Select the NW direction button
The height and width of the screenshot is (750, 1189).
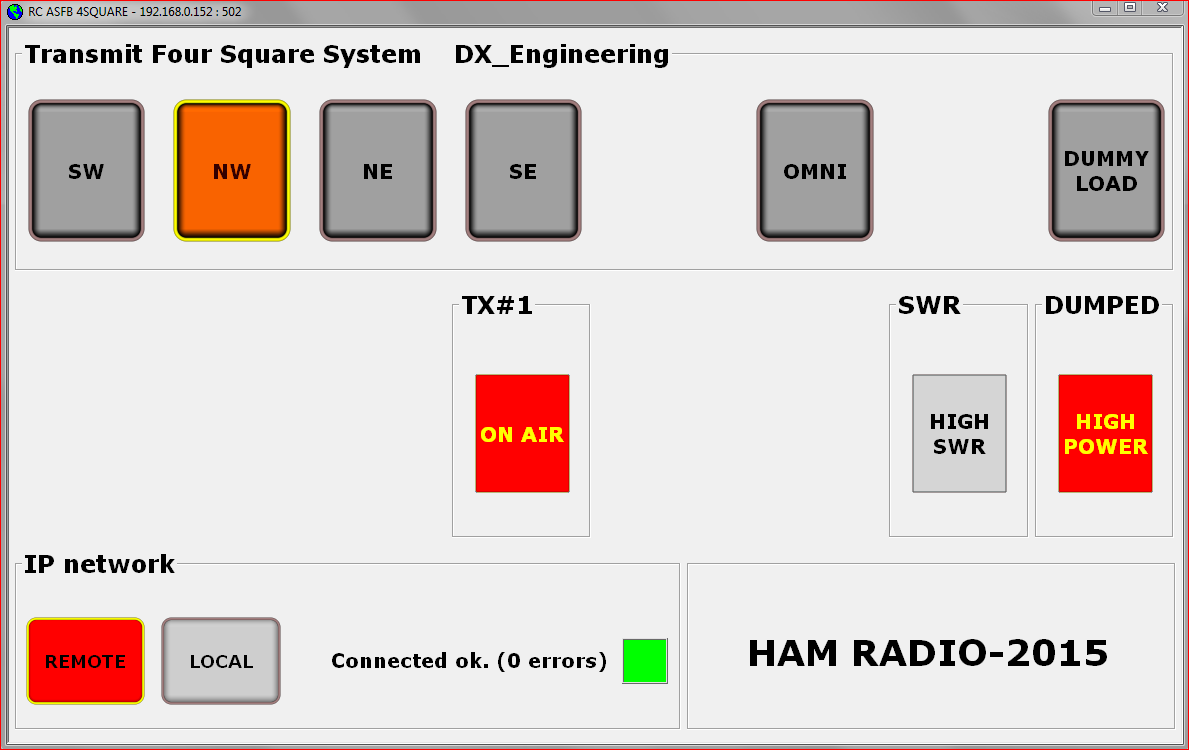pyautogui.click(x=232, y=171)
